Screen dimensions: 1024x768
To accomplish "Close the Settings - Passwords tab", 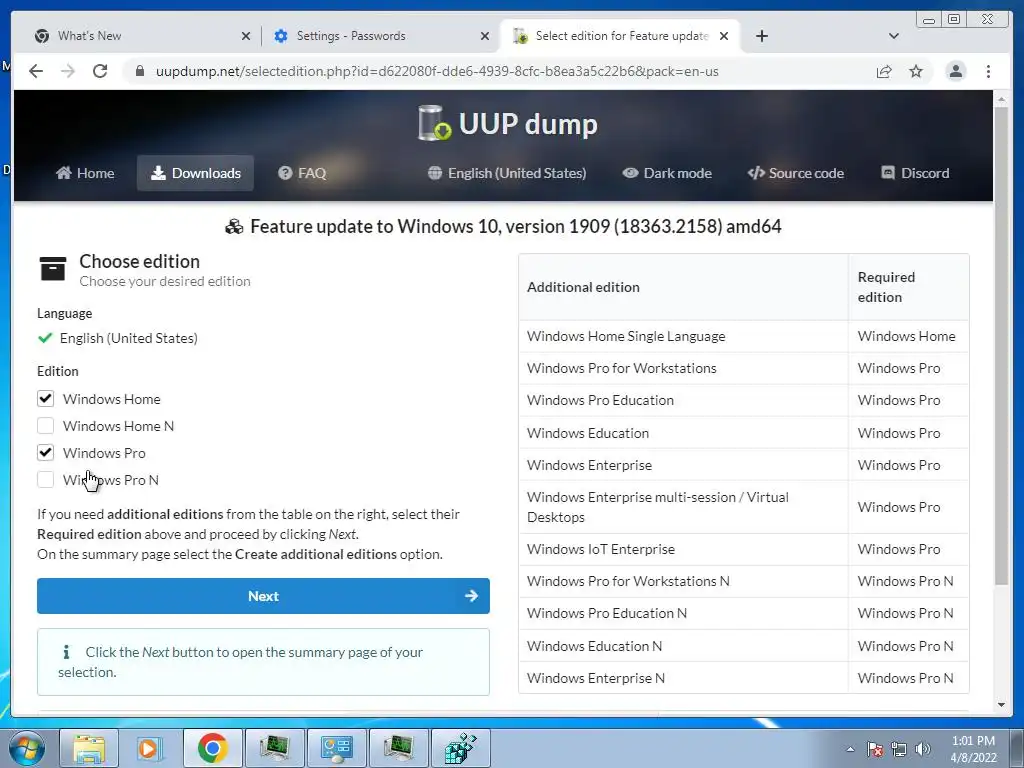I will tap(485, 36).
